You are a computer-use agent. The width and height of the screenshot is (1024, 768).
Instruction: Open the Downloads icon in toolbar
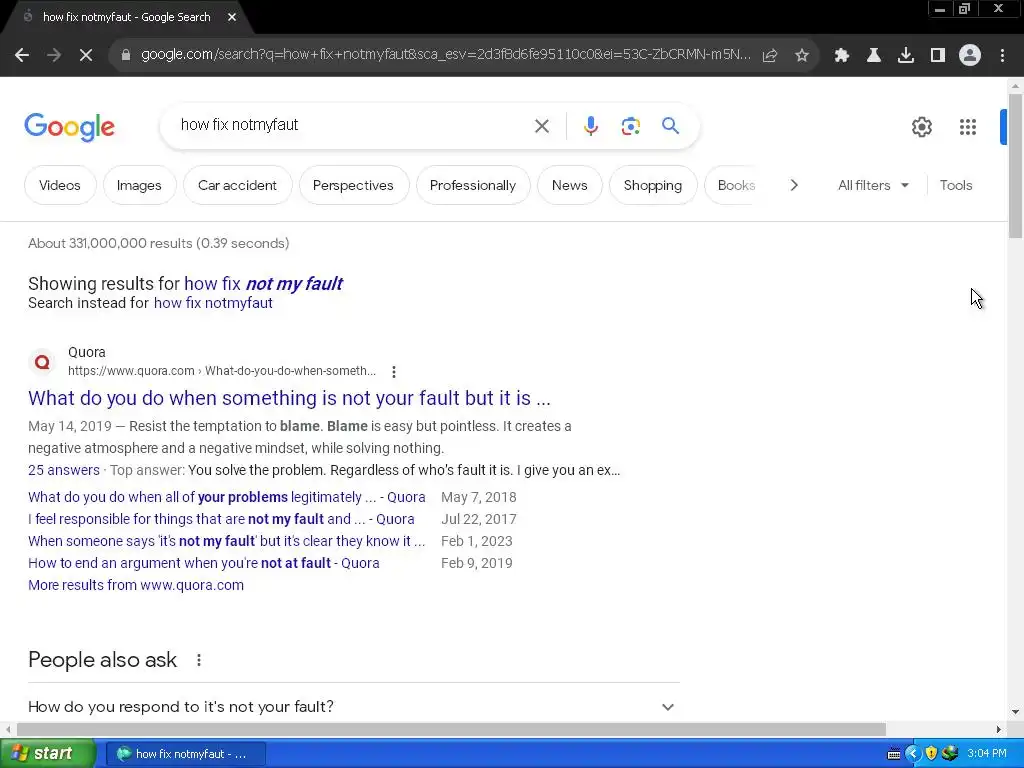(906, 56)
